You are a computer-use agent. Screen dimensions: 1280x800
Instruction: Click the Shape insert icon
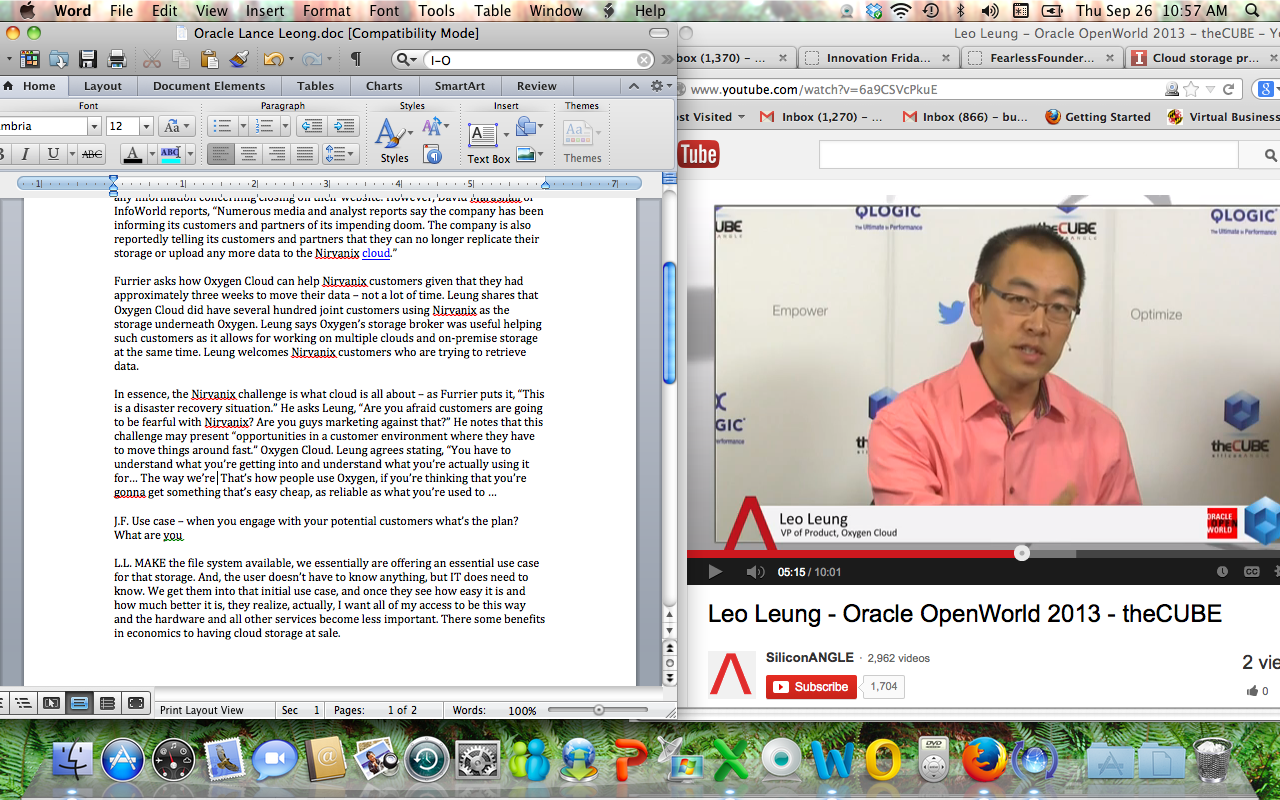pyautogui.click(x=527, y=127)
